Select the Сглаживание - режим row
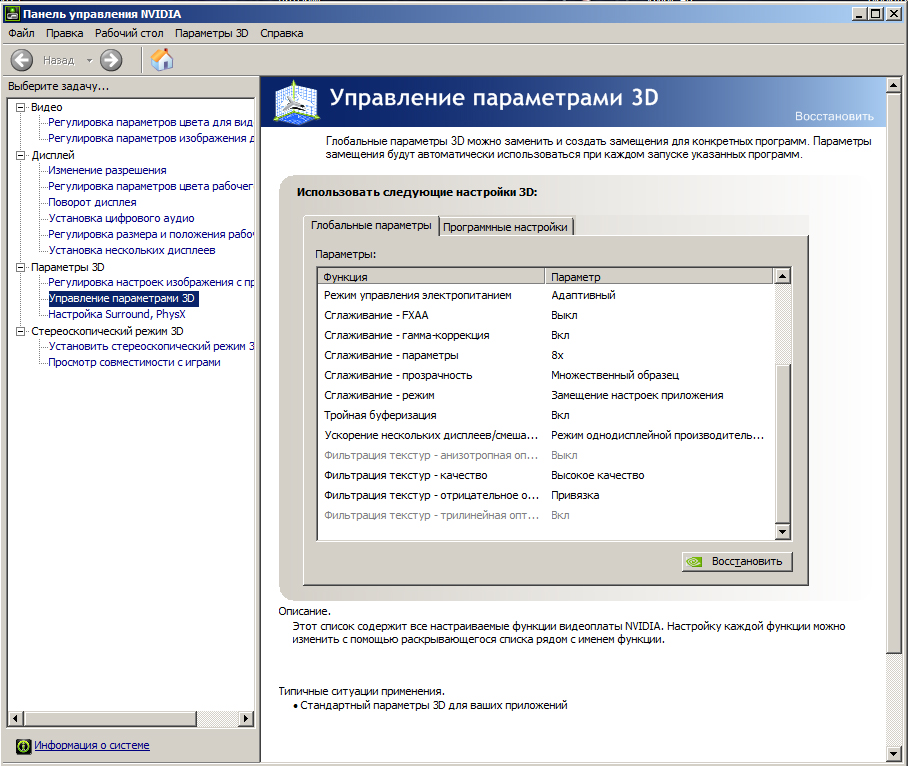908x766 pixels. point(545,395)
